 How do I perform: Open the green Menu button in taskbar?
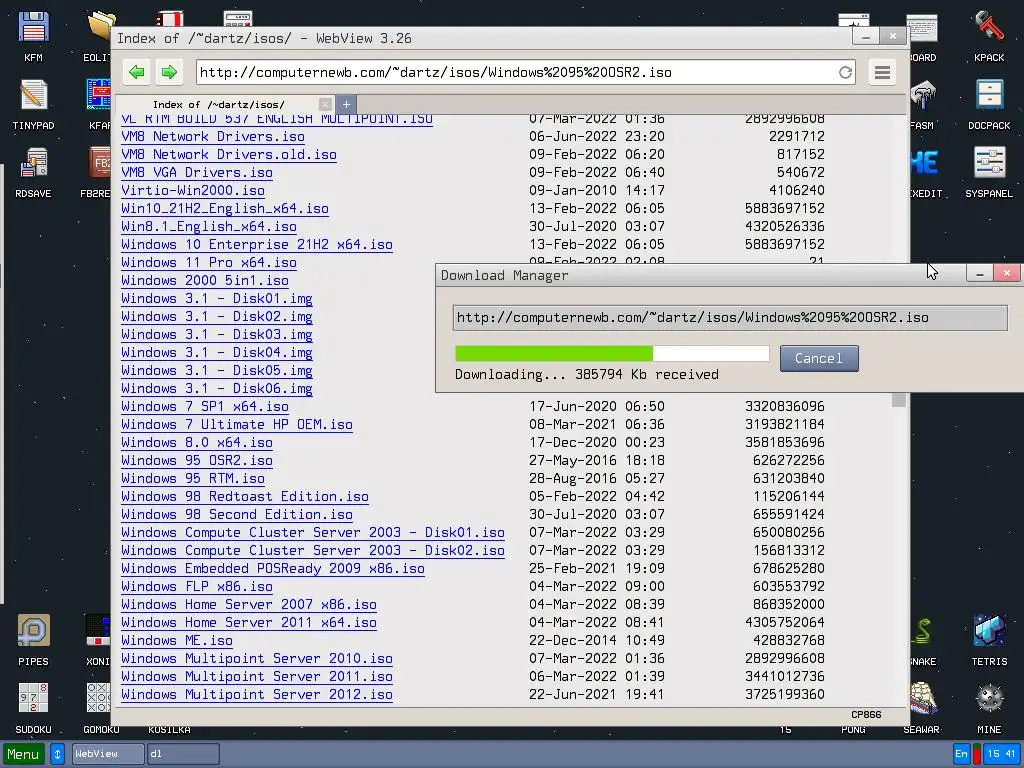tap(24, 754)
